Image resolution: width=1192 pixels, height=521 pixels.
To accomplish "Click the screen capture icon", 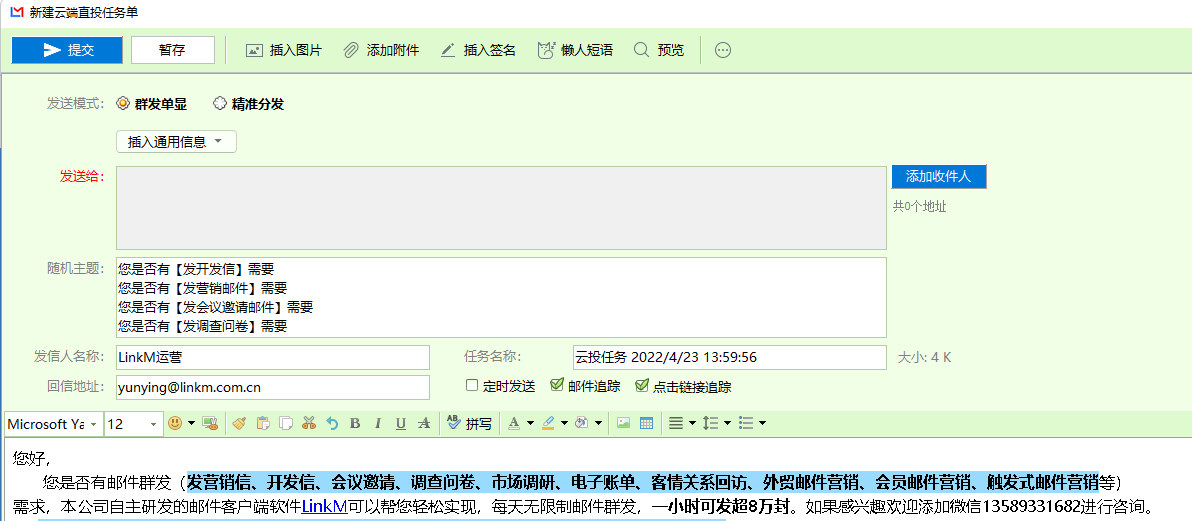I will click(x=210, y=424).
